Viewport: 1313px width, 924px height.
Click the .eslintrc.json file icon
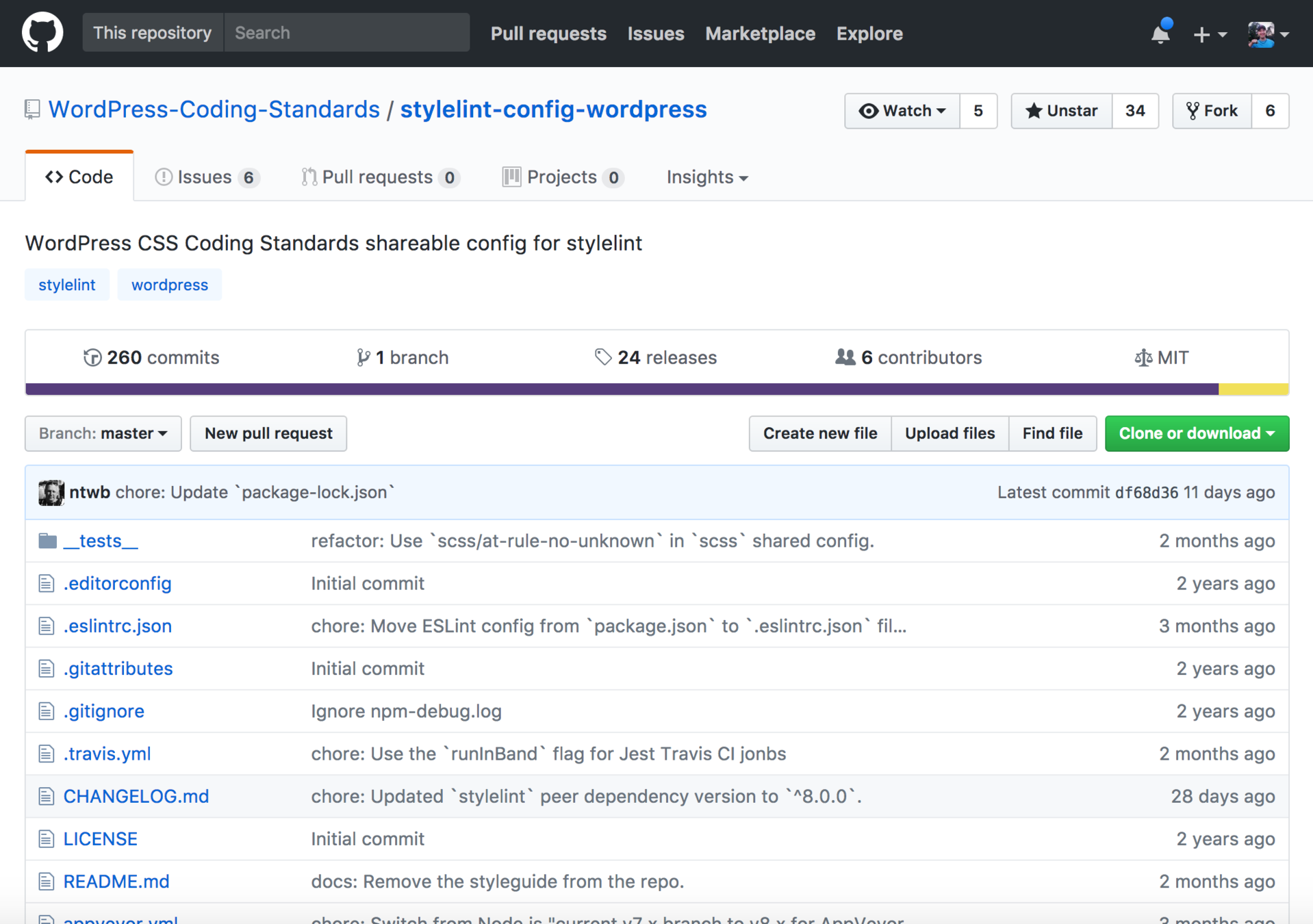46,626
